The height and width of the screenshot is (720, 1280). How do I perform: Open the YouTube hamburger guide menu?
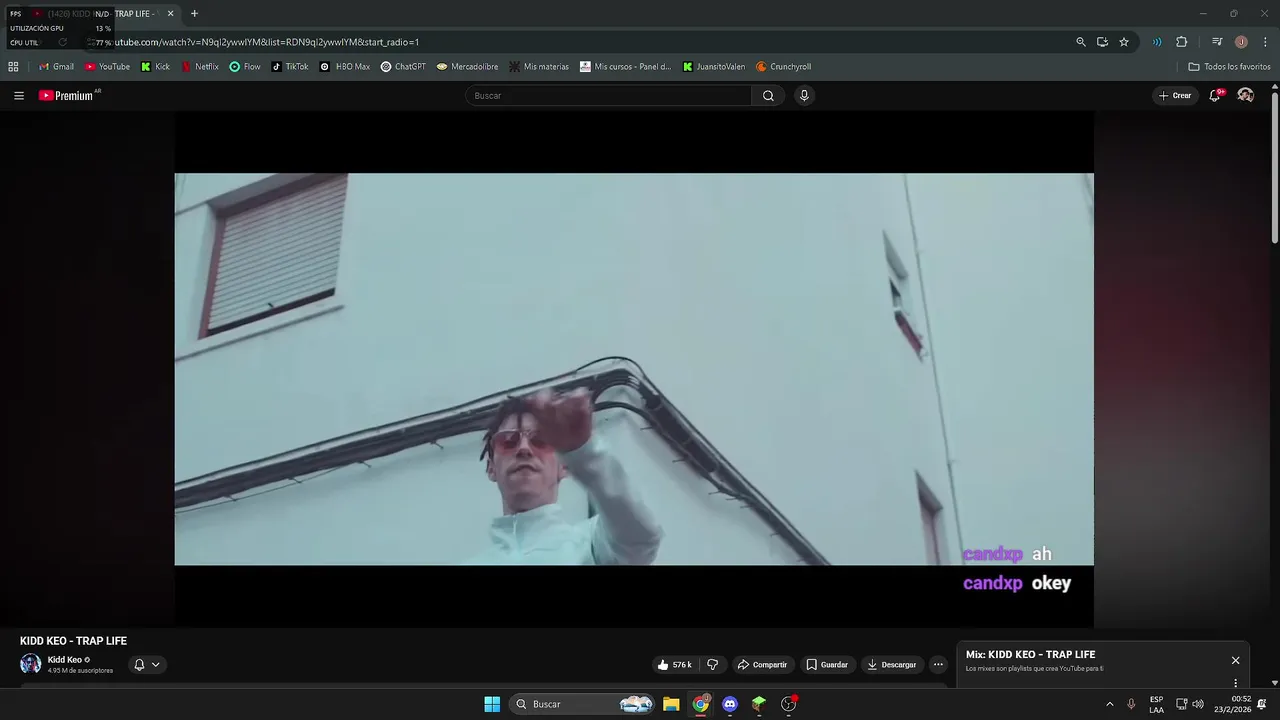click(x=19, y=96)
